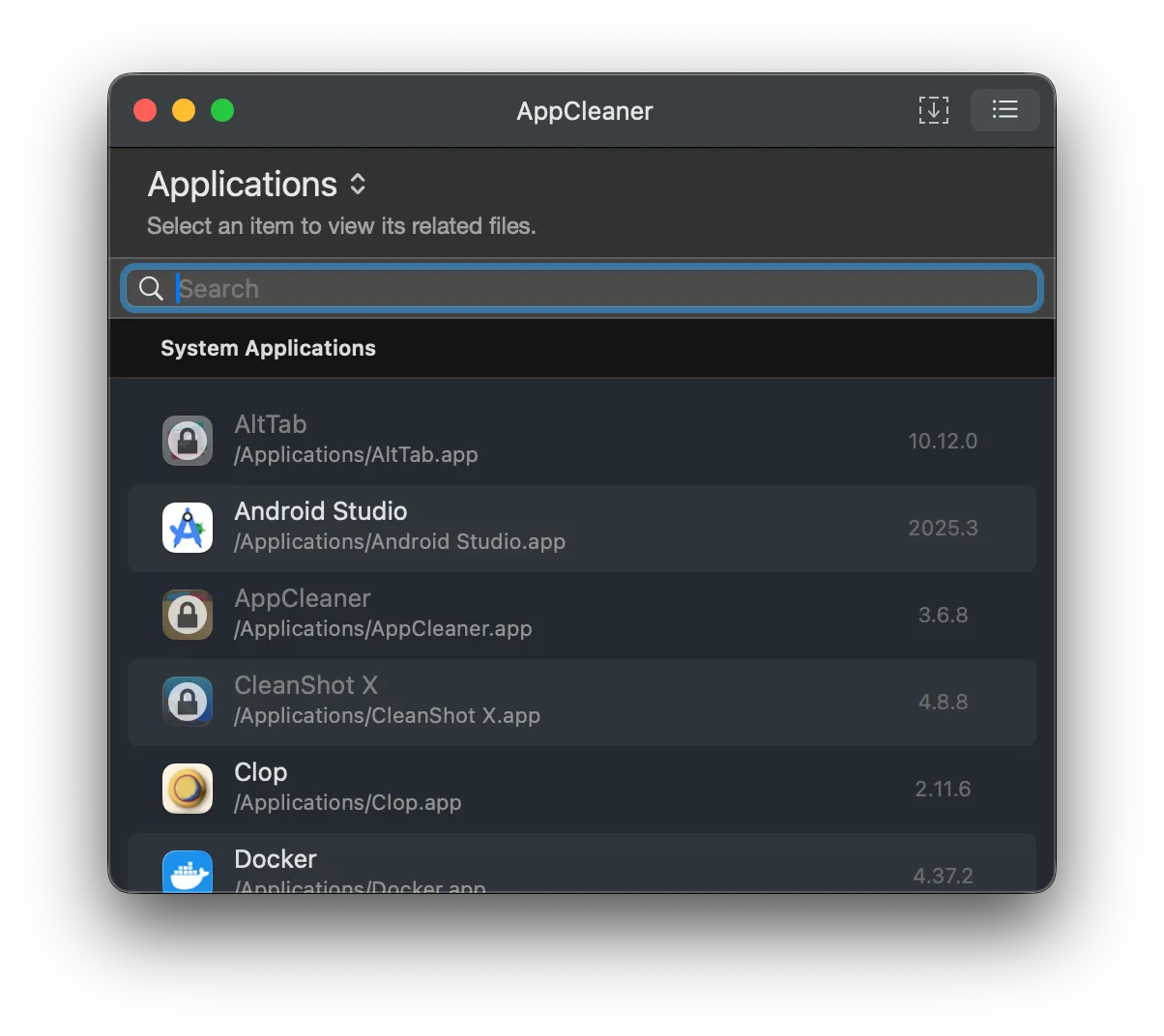Click version number 3.6.8
Image resolution: width=1164 pixels, height=1036 pixels.
(x=943, y=615)
